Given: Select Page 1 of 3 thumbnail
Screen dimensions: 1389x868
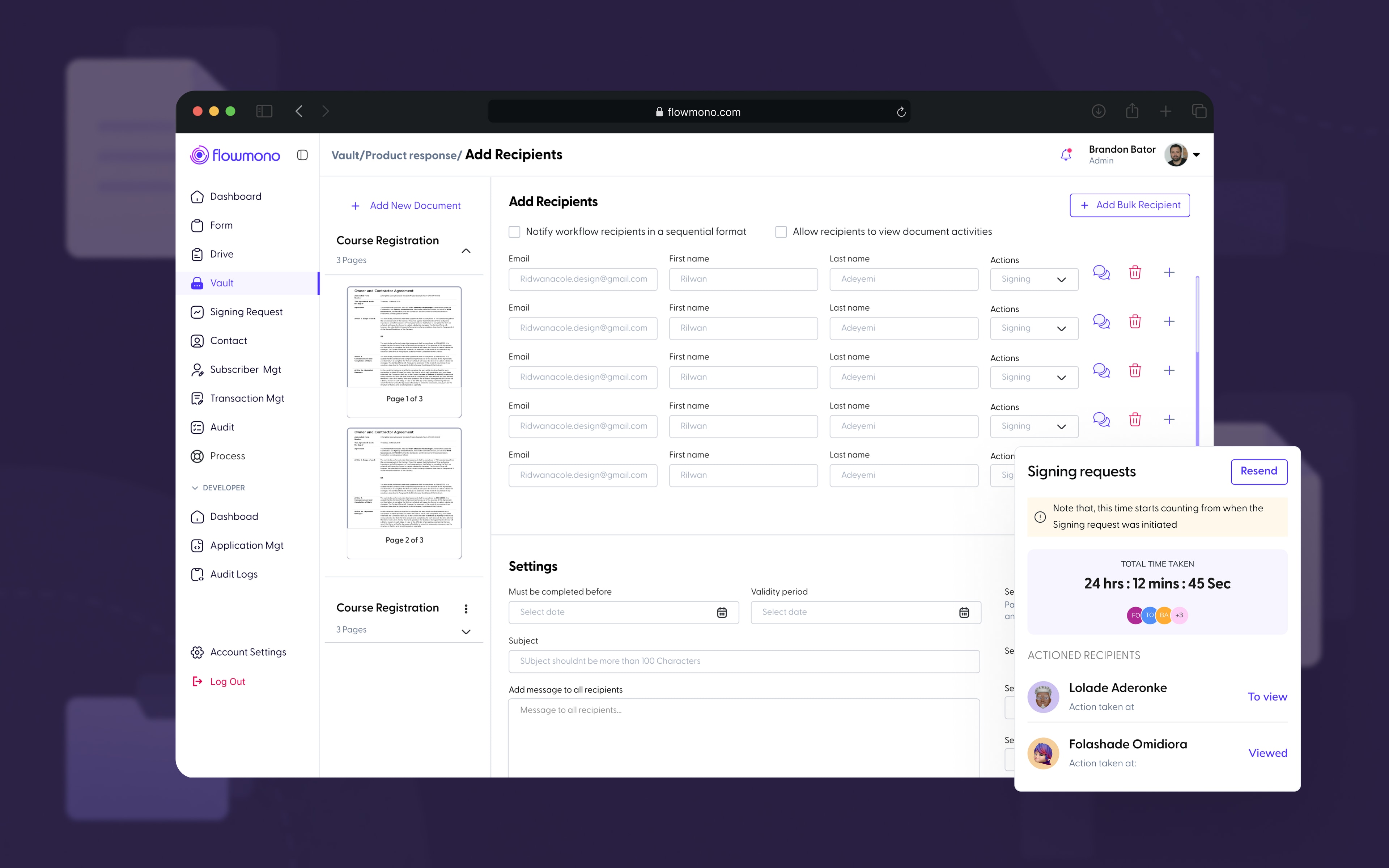Looking at the screenshot, I should pyautogui.click(x=404, y=351).
